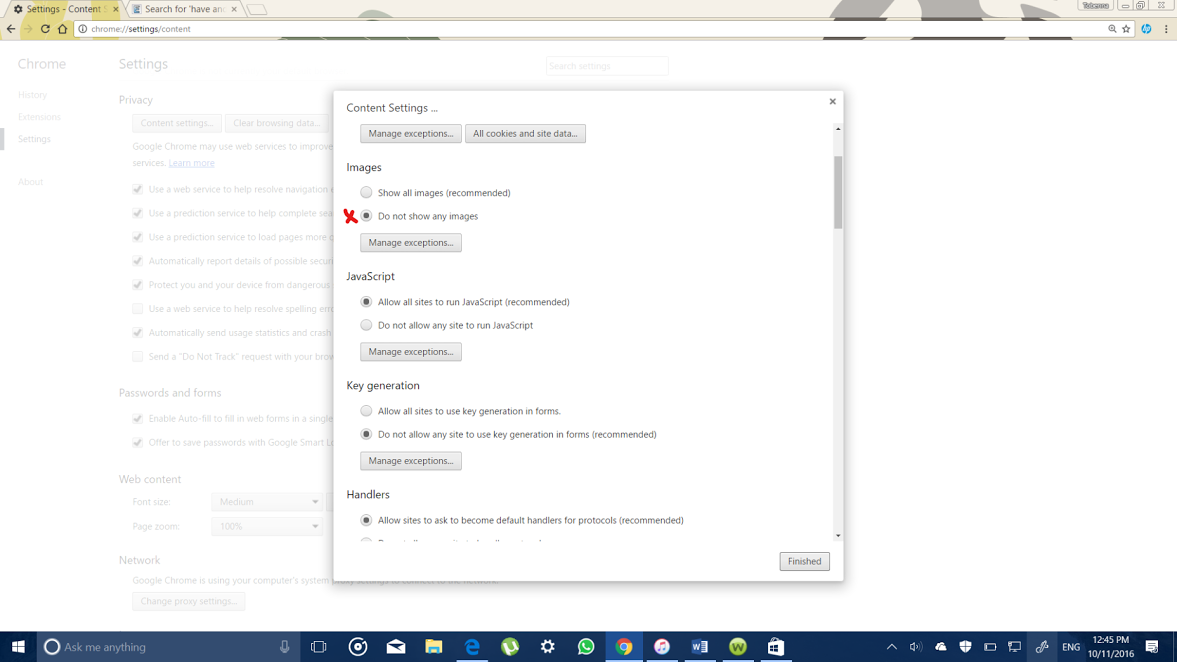
Task: Open Chrome's three-dot menu
Action: 1166,29
